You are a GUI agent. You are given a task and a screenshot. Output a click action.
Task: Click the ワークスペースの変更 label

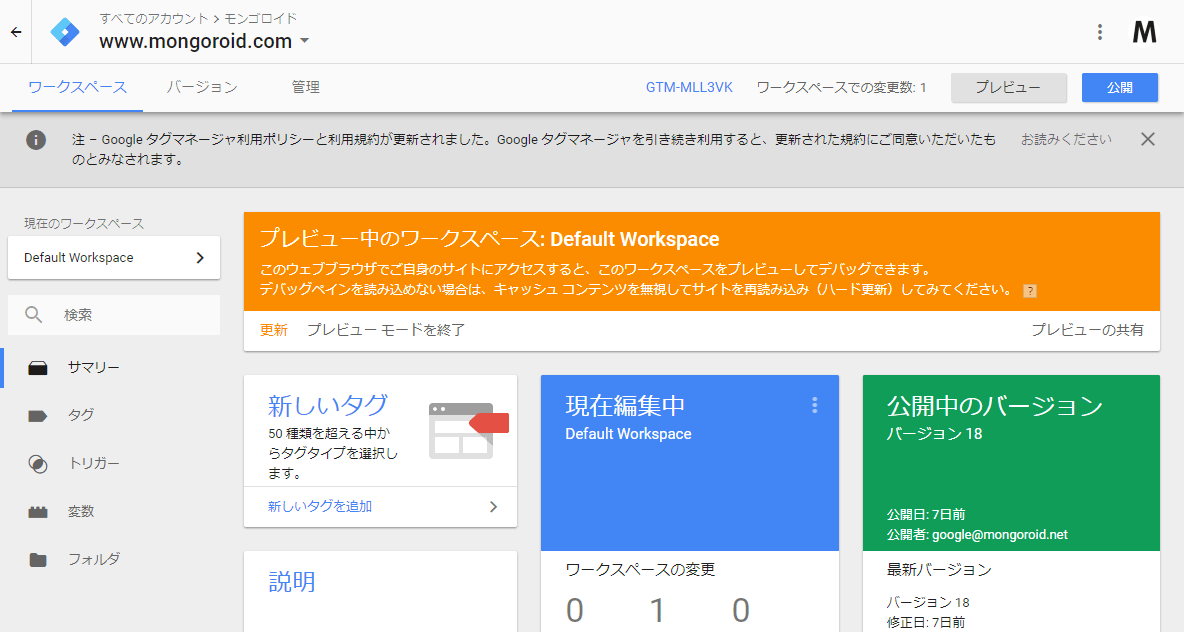[640, 569]
